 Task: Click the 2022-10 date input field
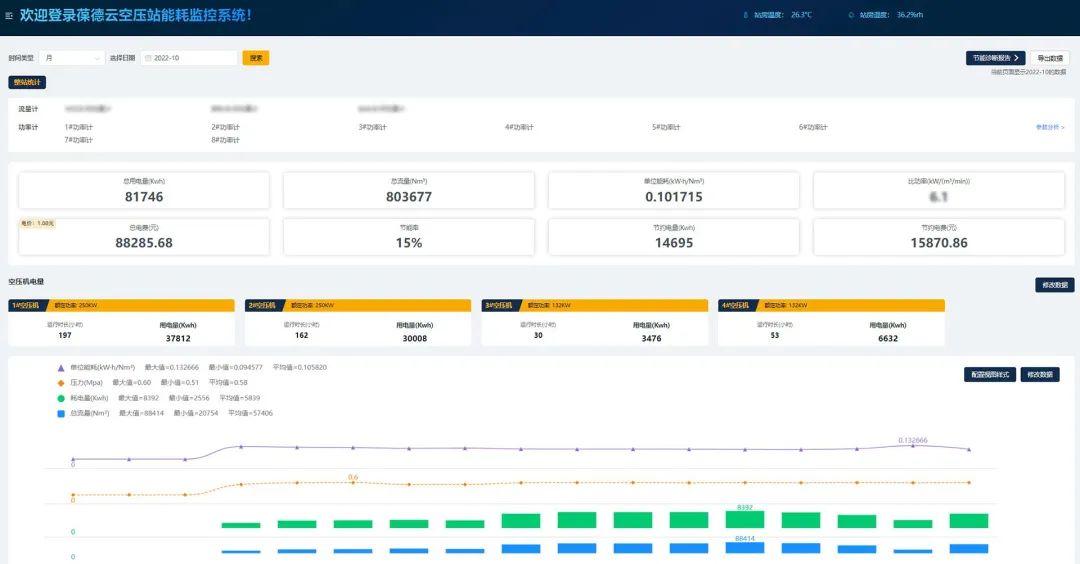(190, 58)
